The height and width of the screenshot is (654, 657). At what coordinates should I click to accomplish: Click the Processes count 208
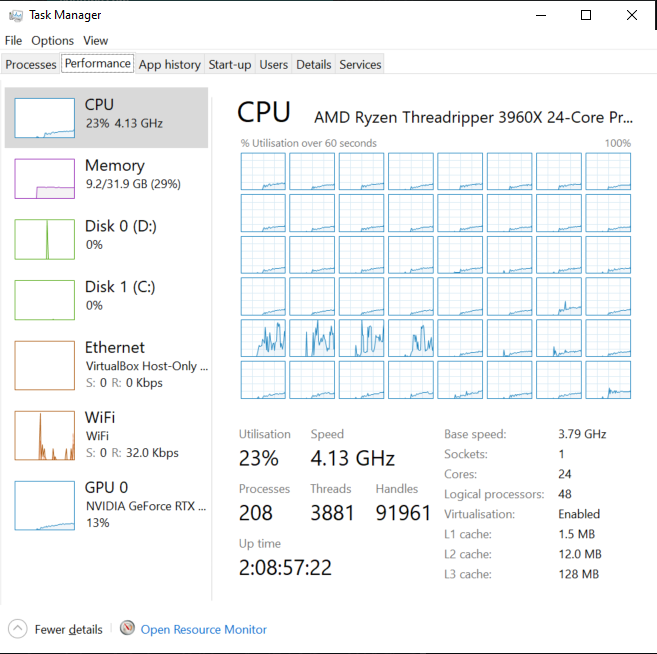[256, 513]
